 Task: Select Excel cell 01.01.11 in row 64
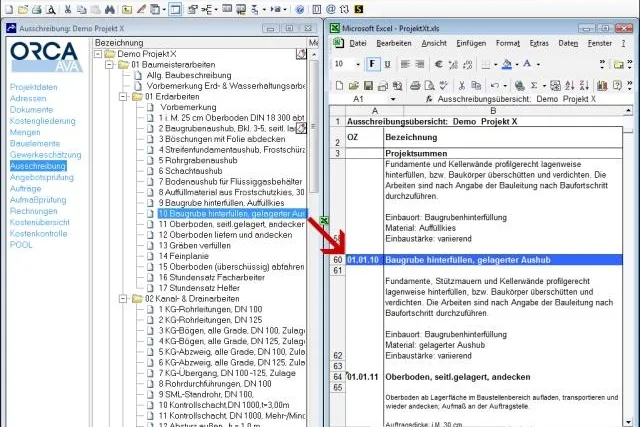point(364,377)
